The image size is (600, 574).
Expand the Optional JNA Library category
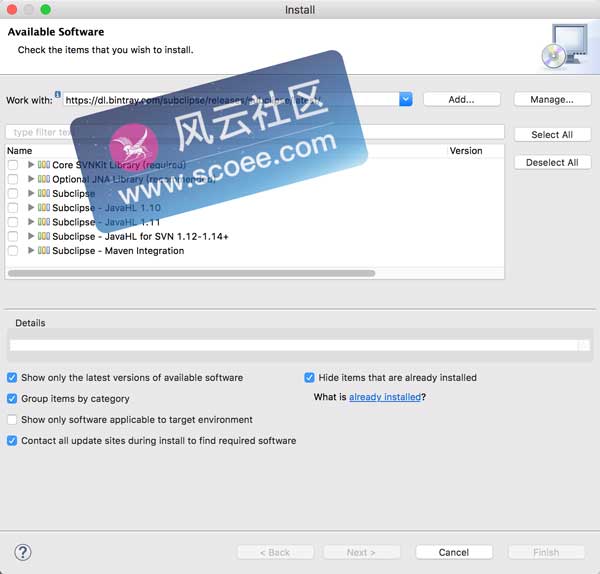(31, 179)
